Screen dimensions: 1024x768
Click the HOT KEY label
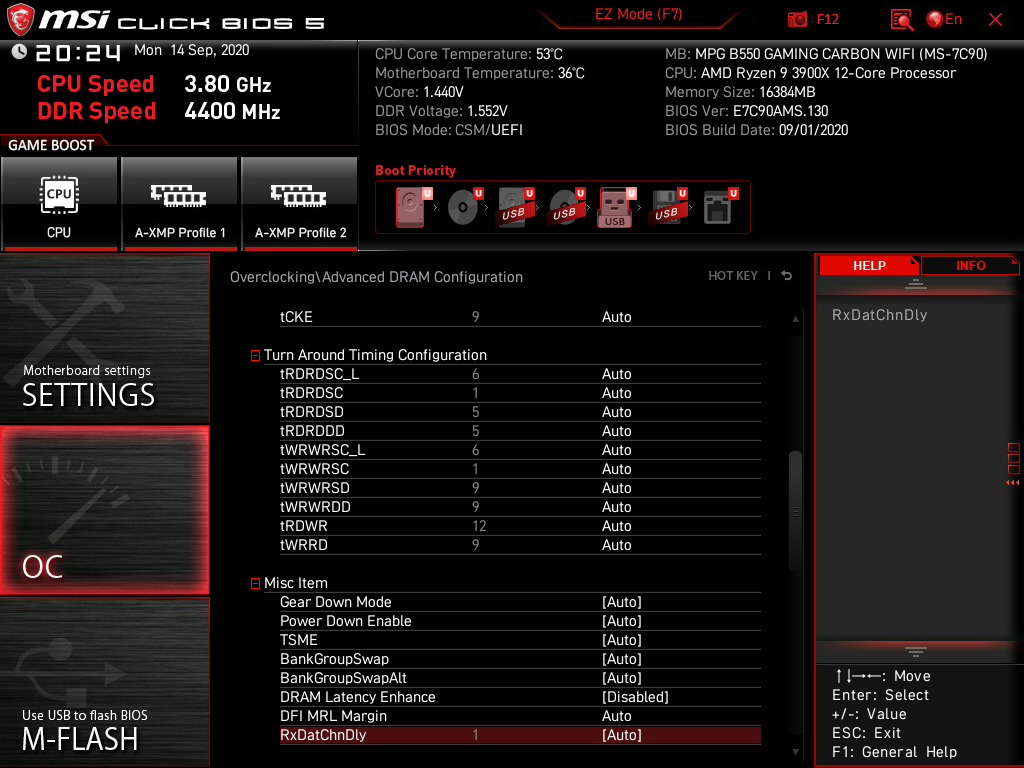[x=733, y=276]
